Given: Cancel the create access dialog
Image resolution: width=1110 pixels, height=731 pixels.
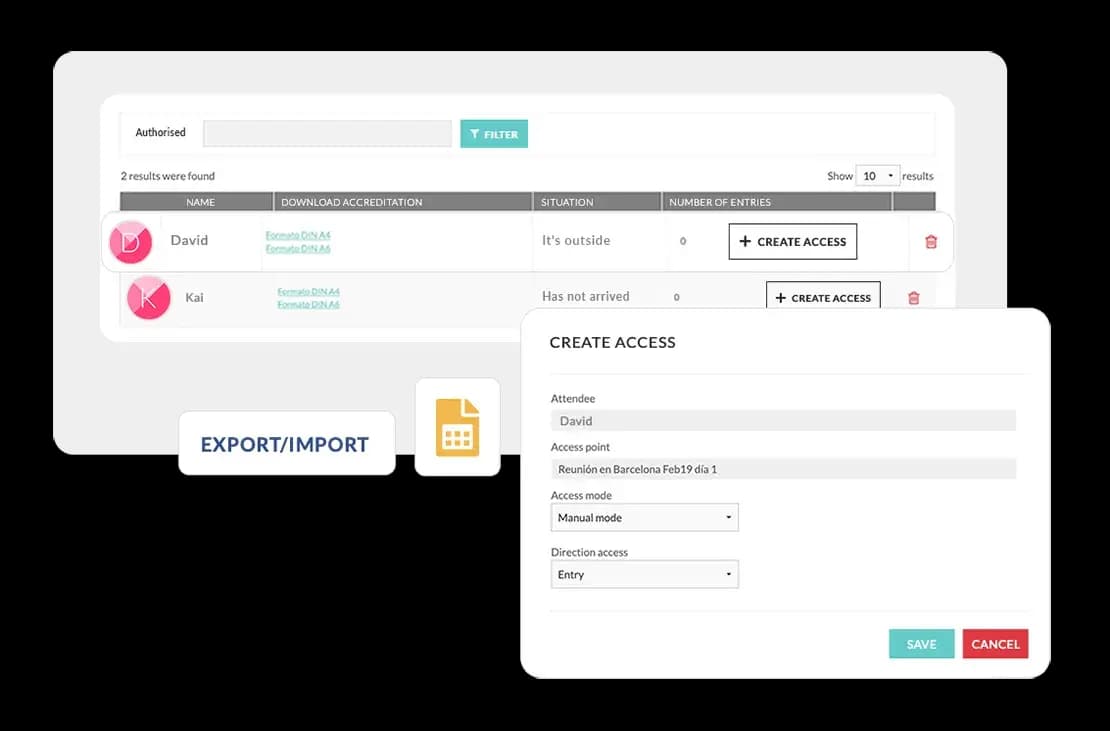Looking at the screenshot, I should (995, 644).
